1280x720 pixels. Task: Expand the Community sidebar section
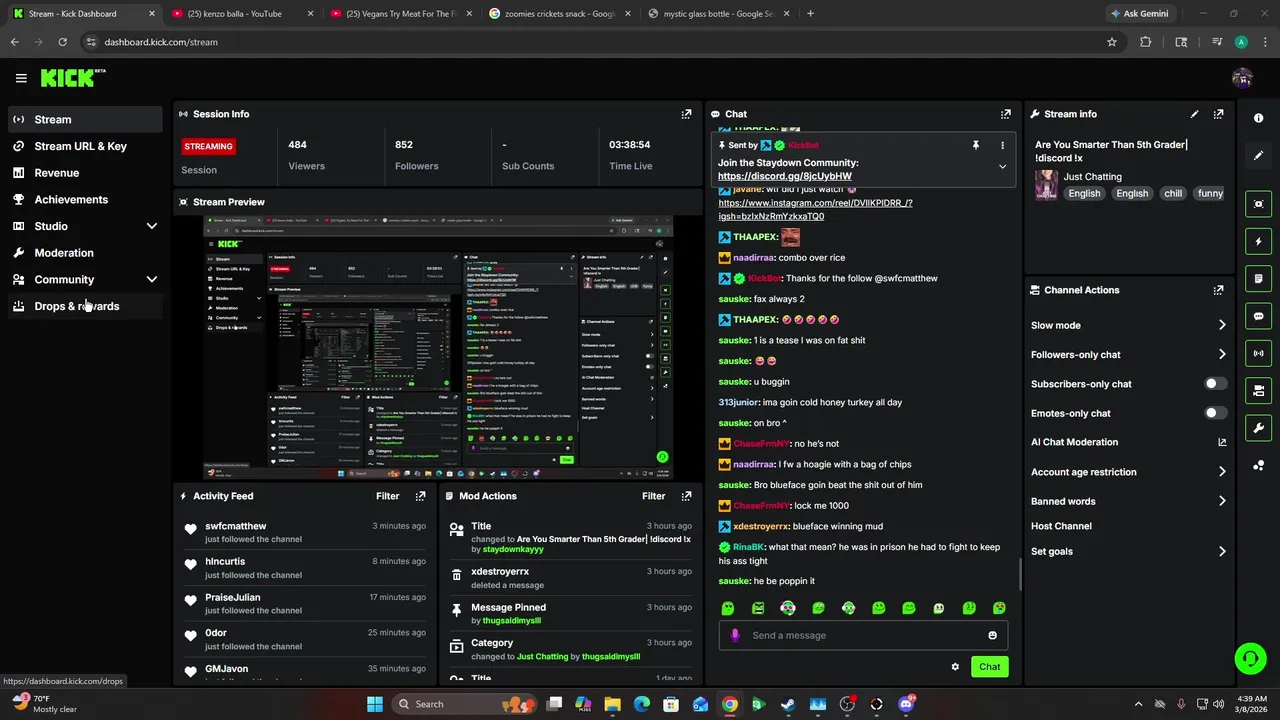(152, 280)
